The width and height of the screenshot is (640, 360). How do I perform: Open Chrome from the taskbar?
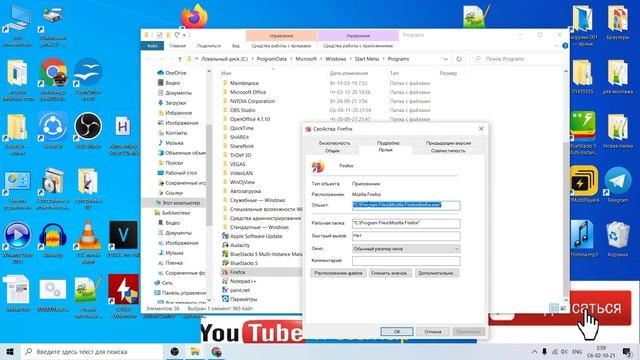click(x=216, y=352)
